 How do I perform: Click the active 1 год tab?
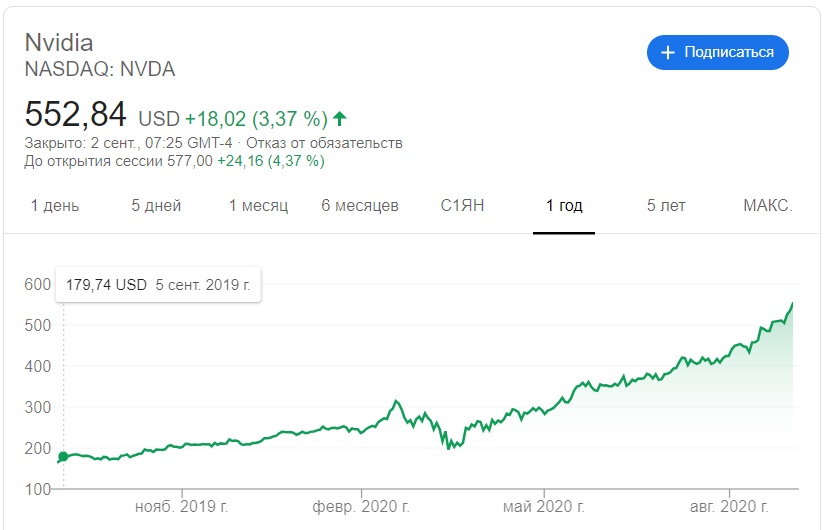[564, 206]
